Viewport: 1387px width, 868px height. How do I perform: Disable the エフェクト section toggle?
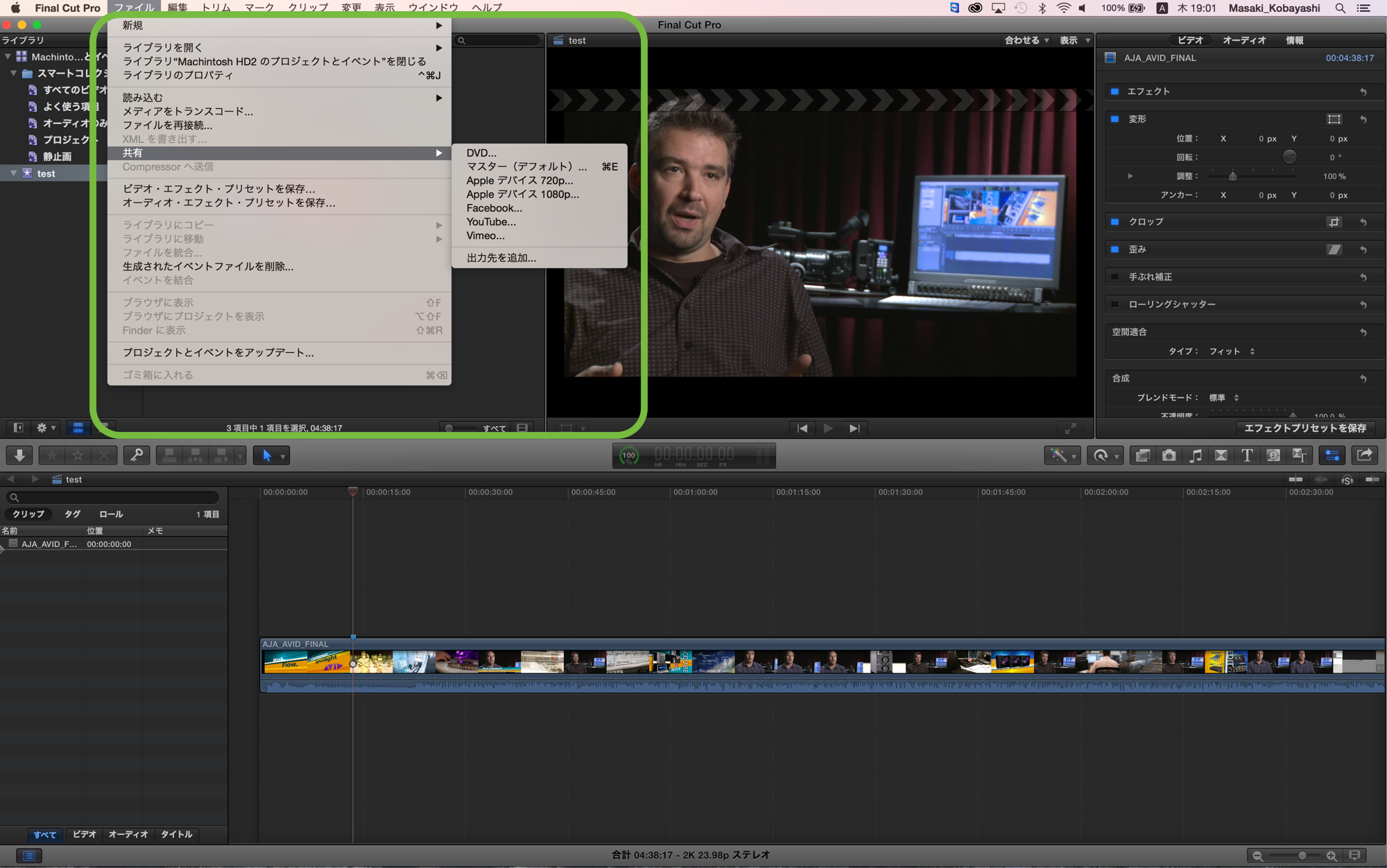[1114, 92]
